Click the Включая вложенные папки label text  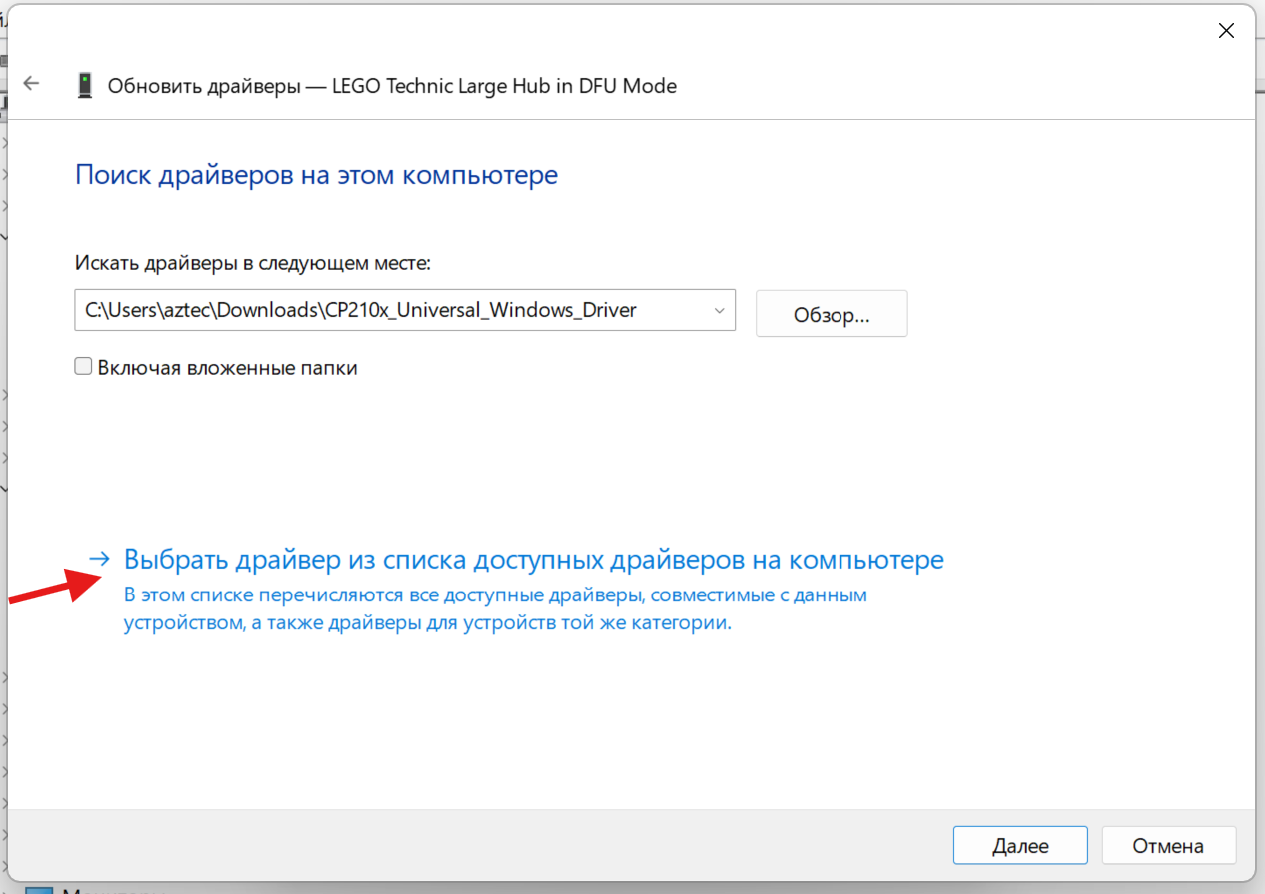click(x=227, y=368)
